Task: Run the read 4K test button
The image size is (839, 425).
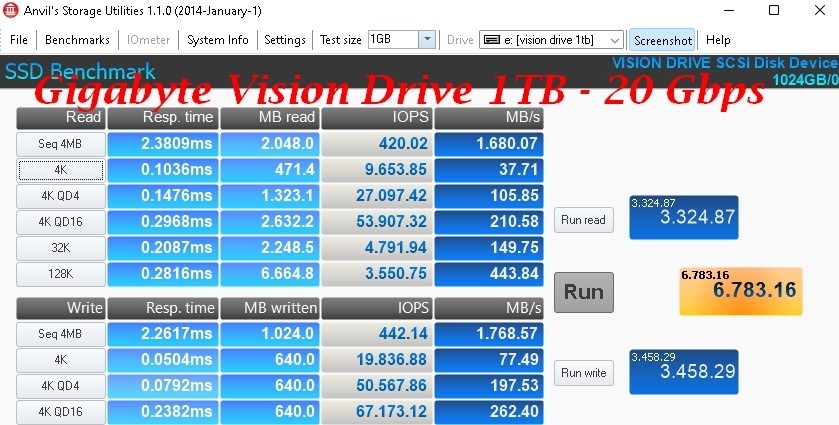Action: click(x=60, y=170)
